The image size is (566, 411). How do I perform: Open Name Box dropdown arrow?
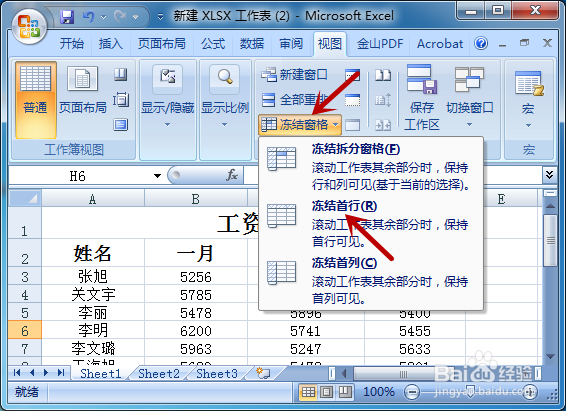(x=157, y=176)
